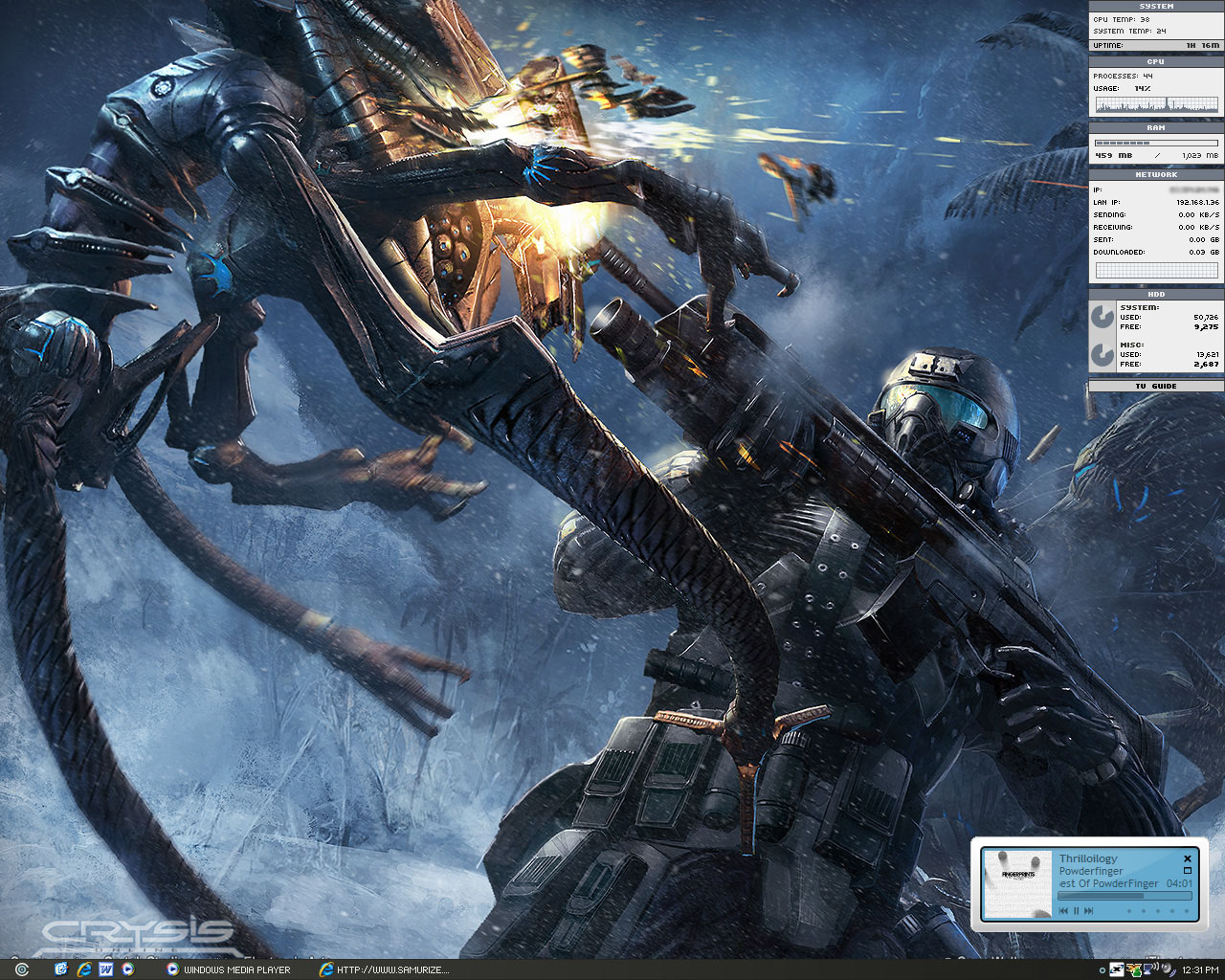
Task: Click the small circle tray expander
Action: 1102,970
